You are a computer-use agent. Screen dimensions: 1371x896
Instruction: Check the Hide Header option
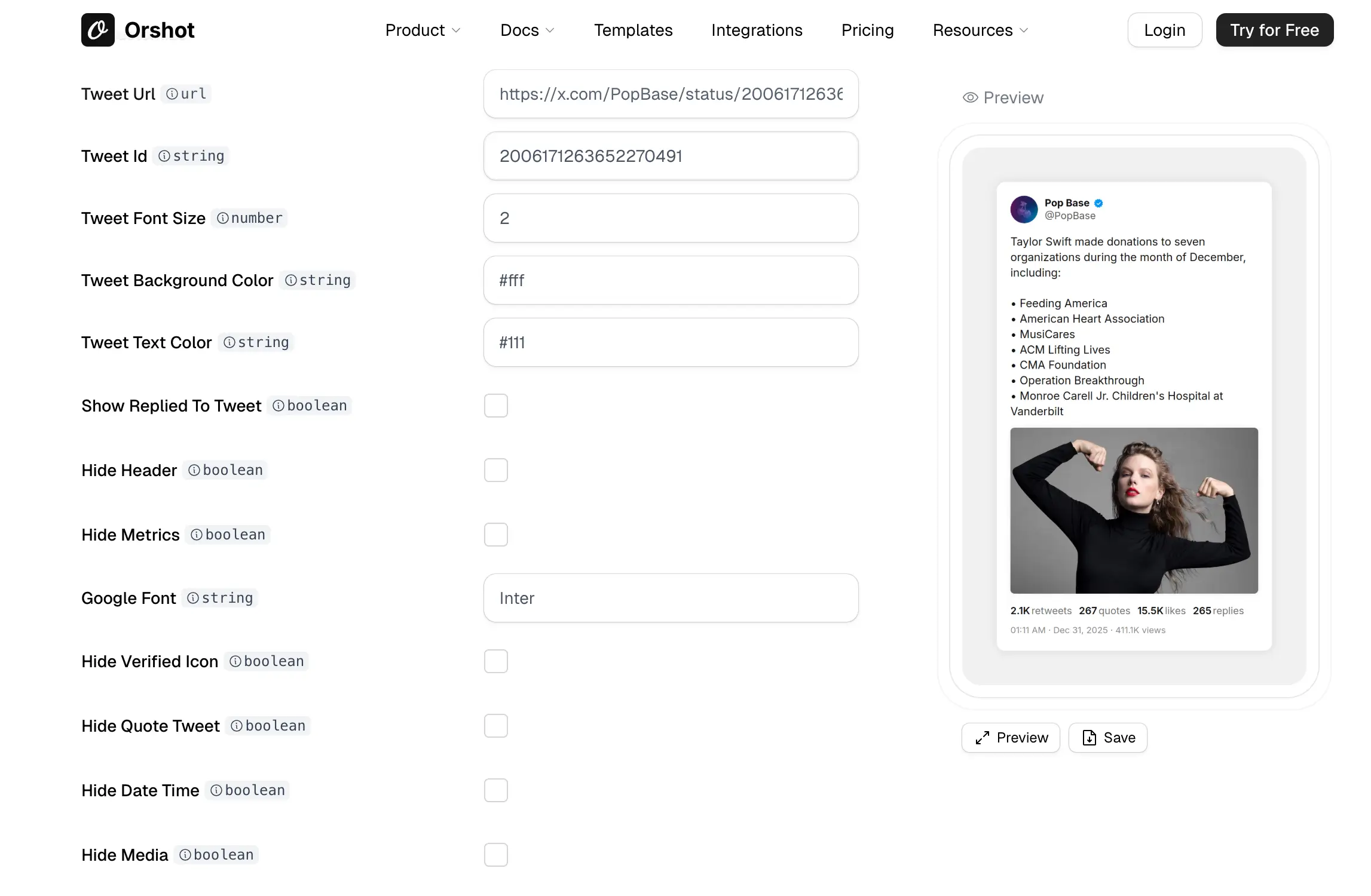coord(495,470)
